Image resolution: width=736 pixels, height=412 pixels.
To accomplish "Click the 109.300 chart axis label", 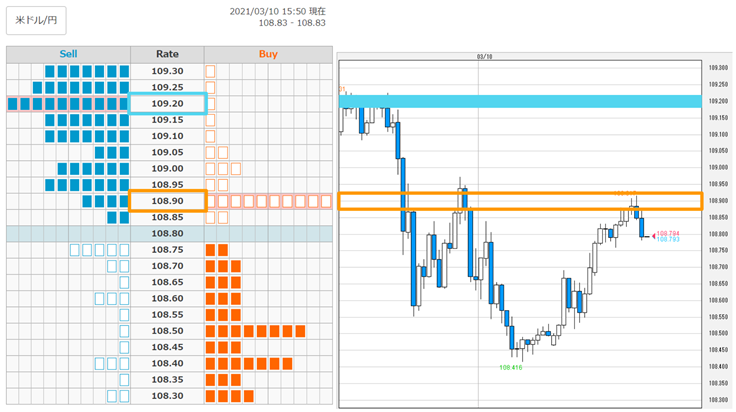I will pos(718,68).
